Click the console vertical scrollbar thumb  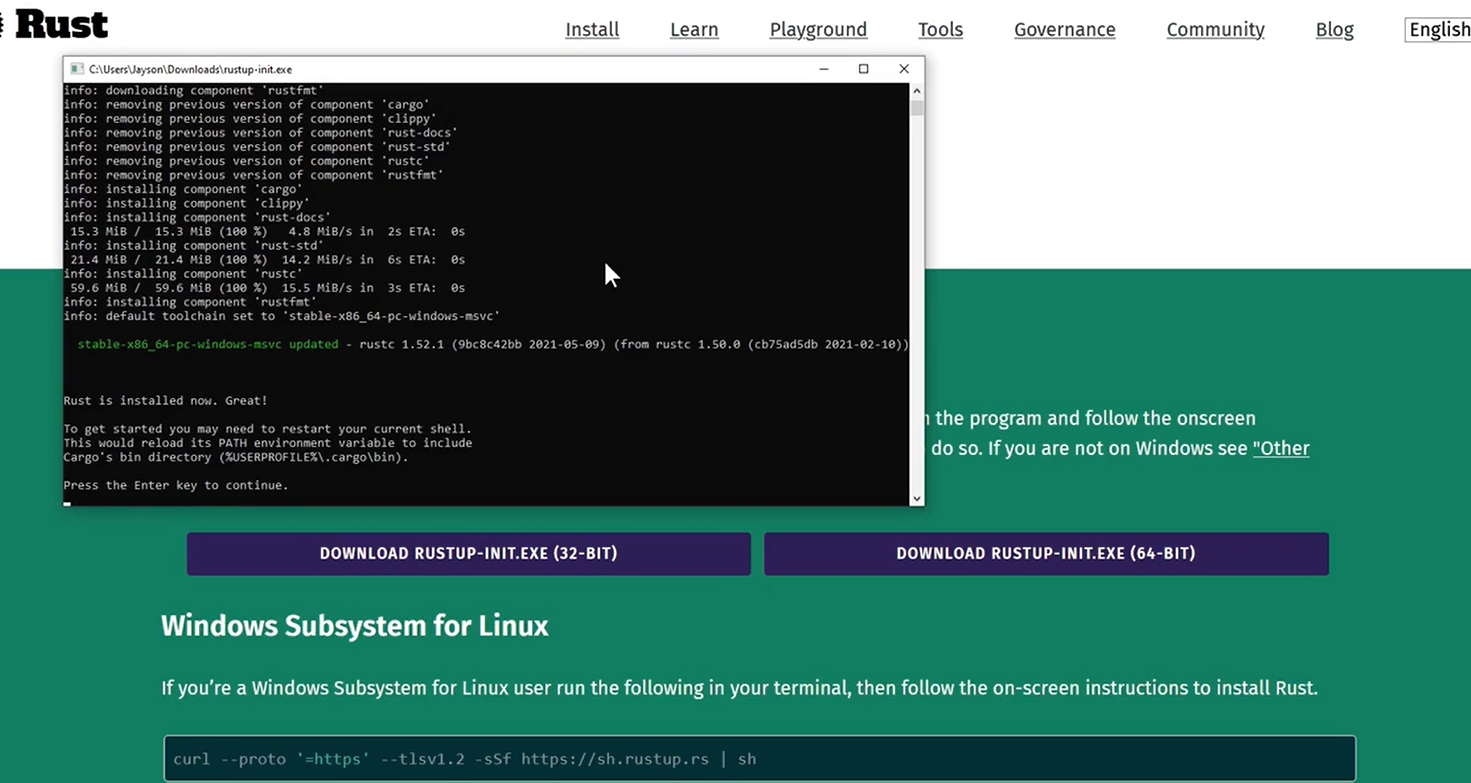coord(916,108)
